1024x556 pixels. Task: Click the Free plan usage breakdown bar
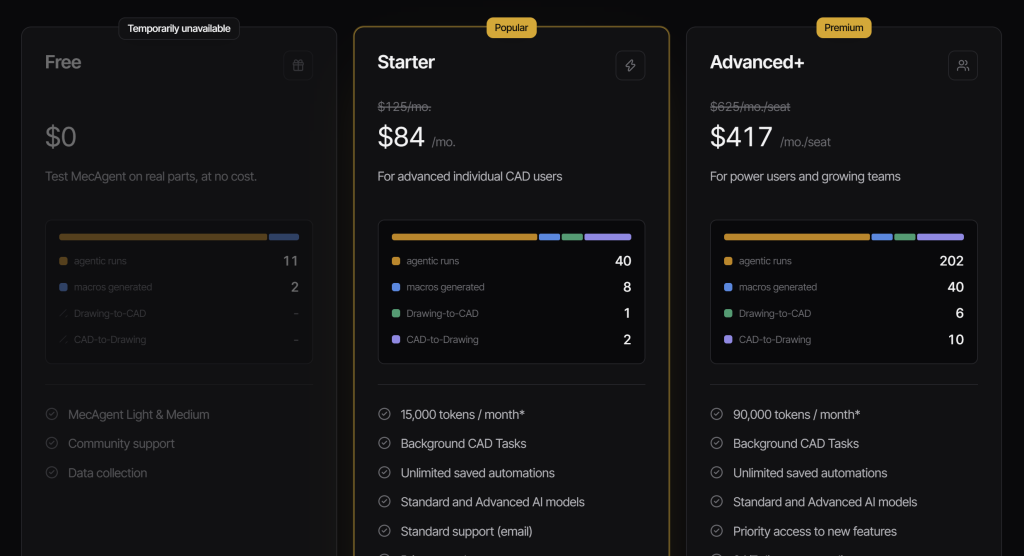(x=179, y=237)
